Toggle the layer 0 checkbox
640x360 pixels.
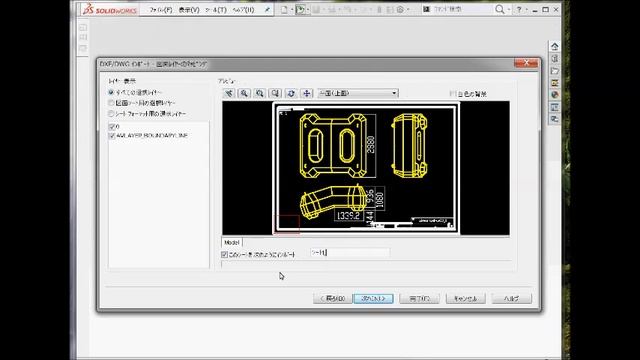[112, 127]
